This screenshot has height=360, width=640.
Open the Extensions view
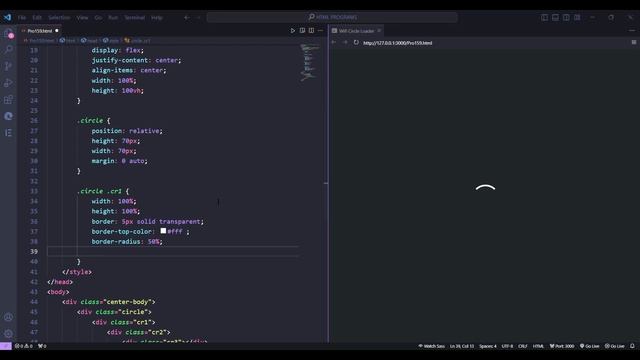9,100
